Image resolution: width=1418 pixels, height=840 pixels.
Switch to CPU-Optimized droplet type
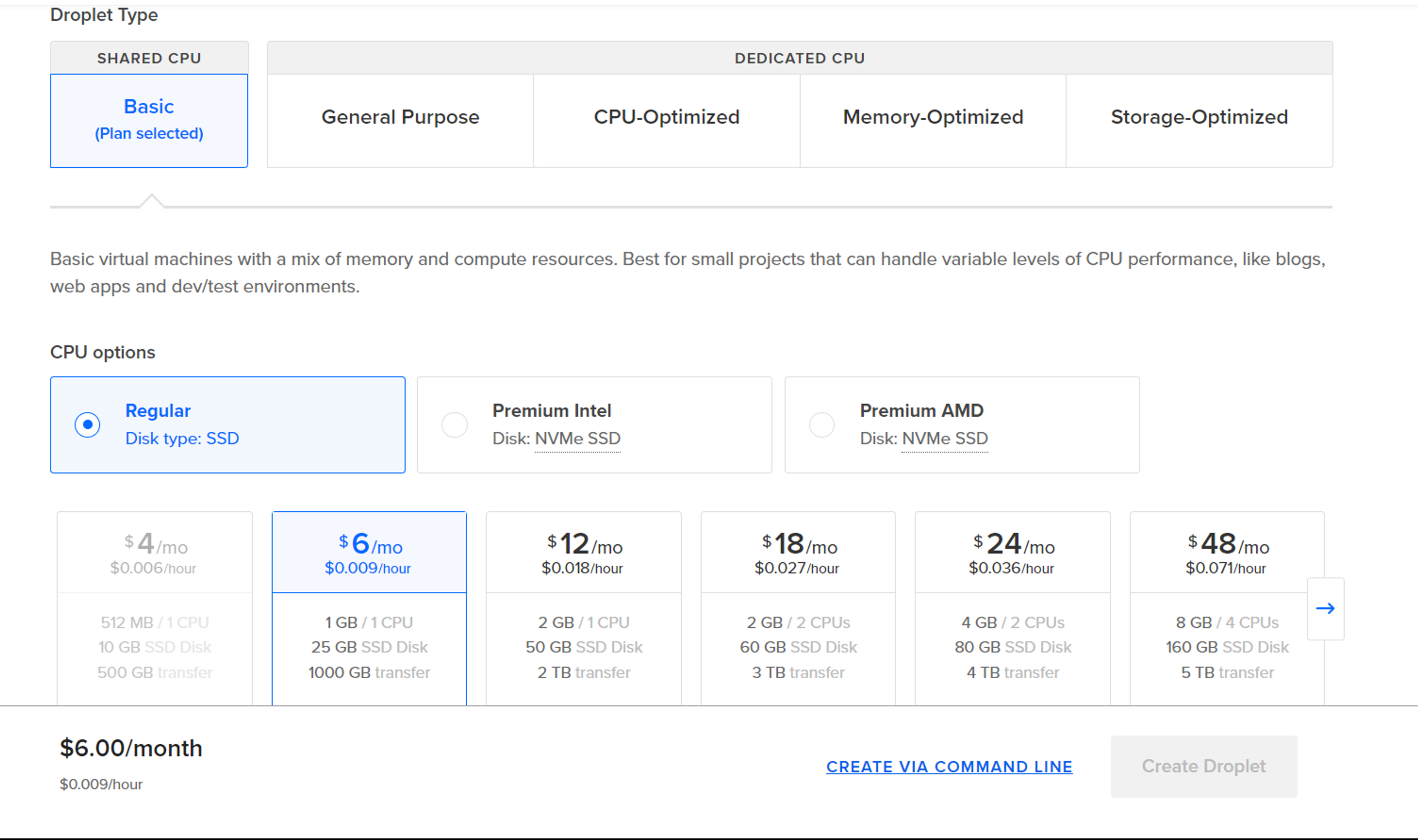point(666,117)
